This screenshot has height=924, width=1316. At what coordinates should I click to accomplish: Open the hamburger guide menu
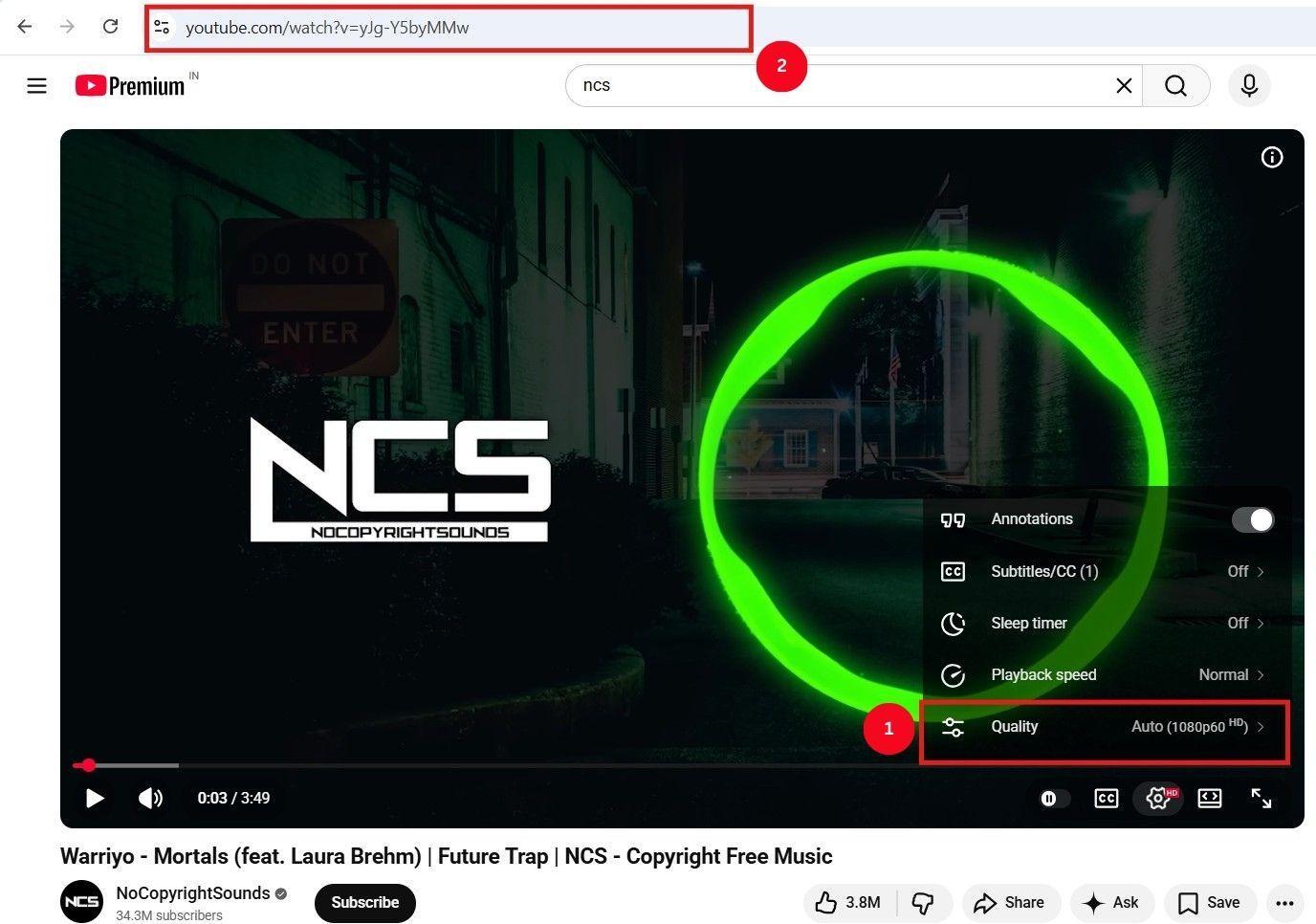[x=36, y=85]
